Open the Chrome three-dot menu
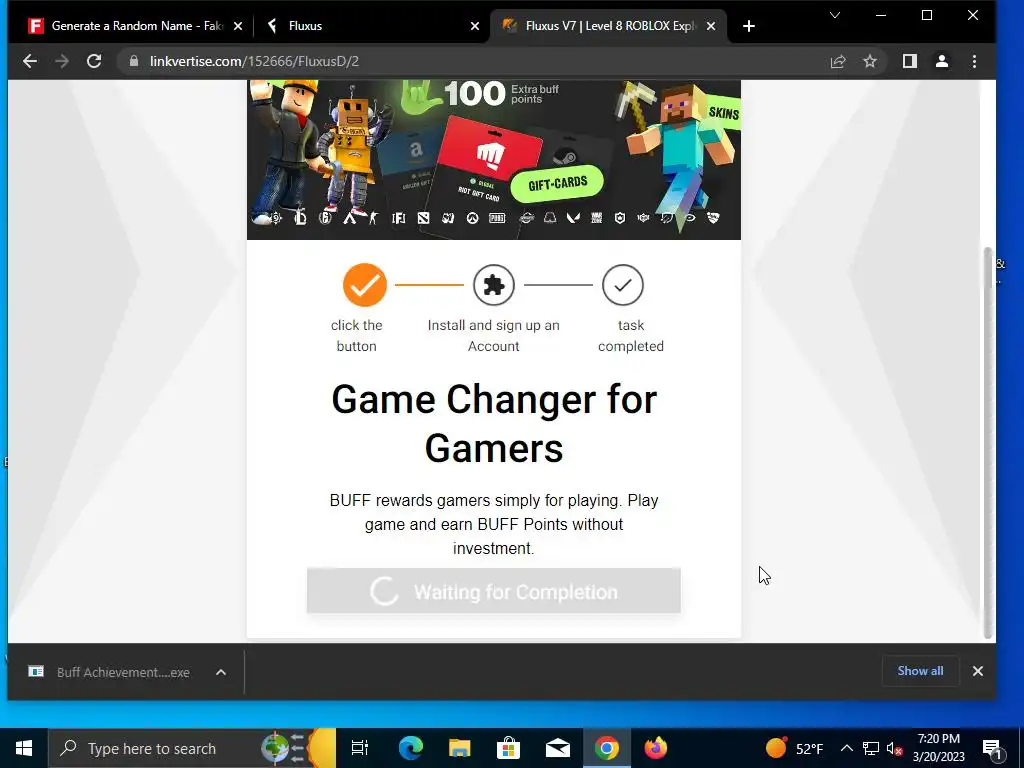 point(974,61)
